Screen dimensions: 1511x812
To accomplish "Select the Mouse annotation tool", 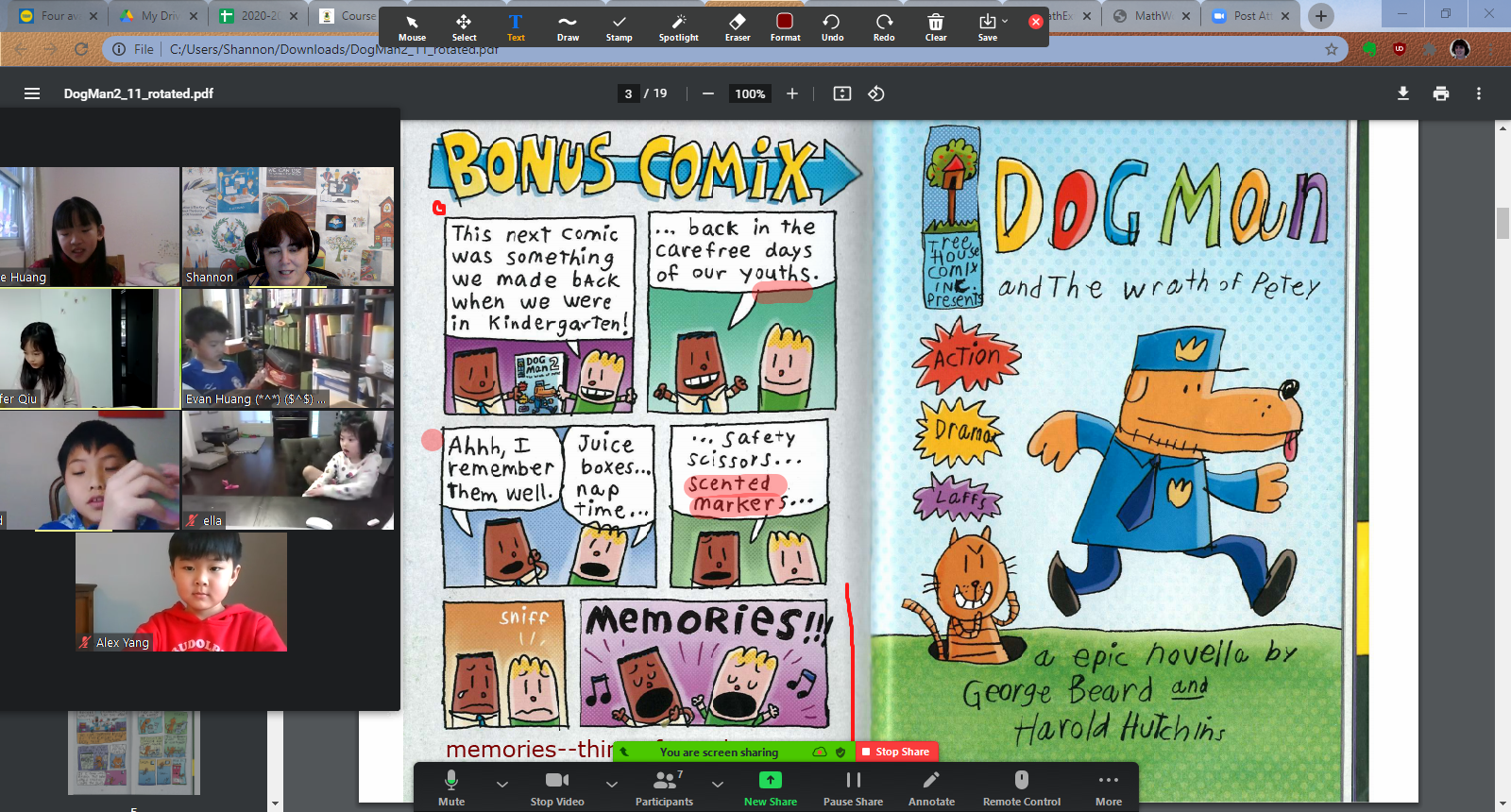I will click(412, 27).
